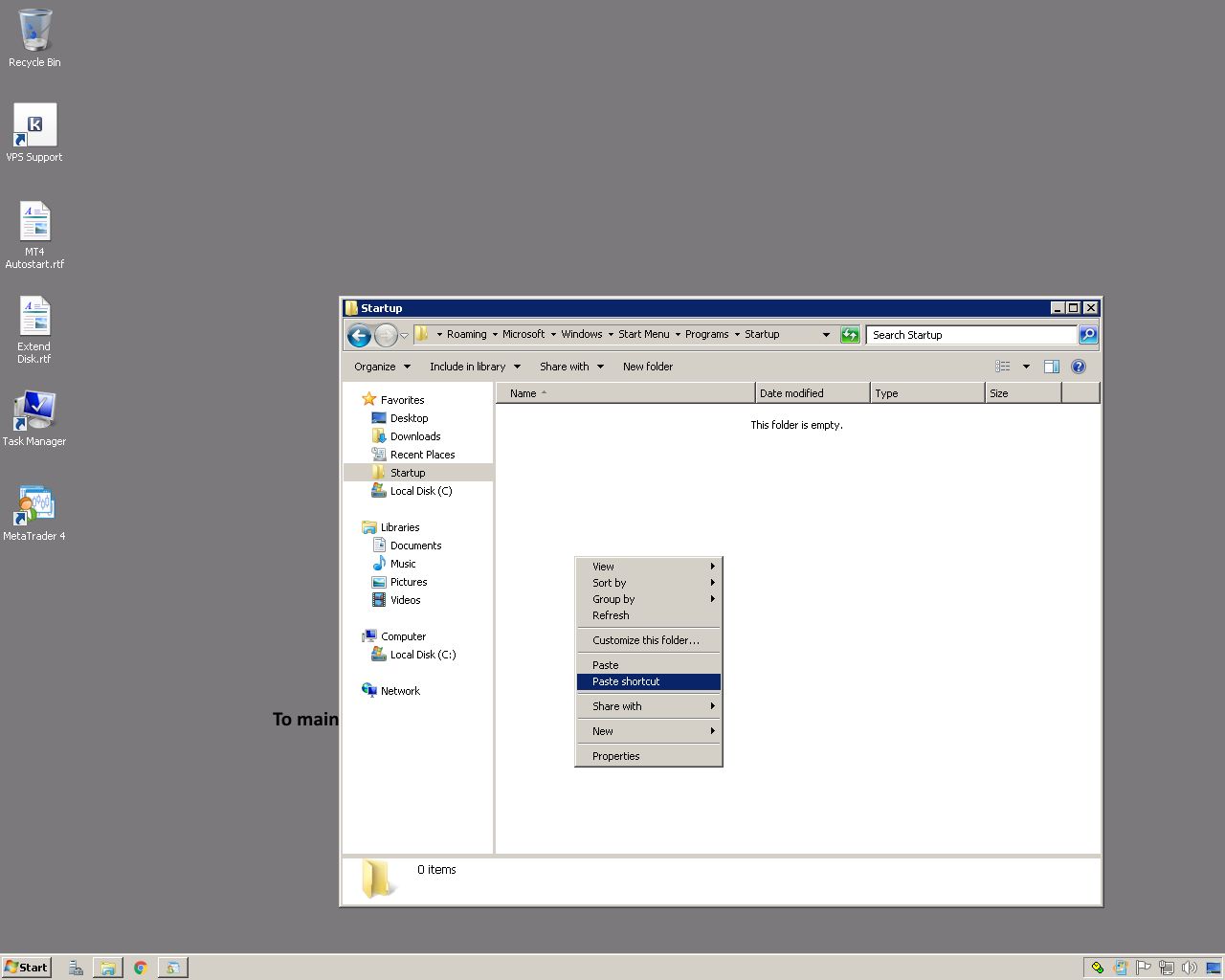The height and width of the screenshot is (980, 1225).
Task: Expand the Organize dropdown menu
Action: 382,367
